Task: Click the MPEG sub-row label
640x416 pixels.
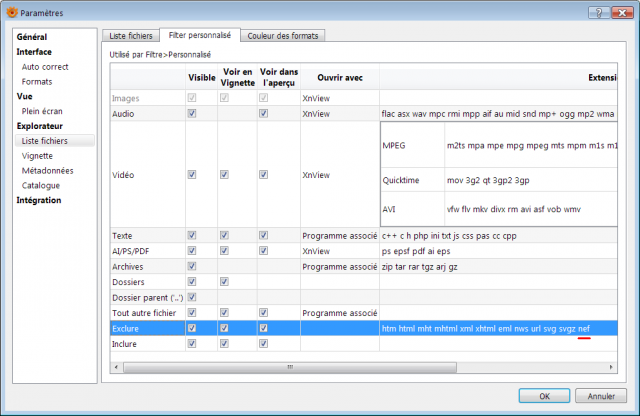Action: (394, 145)
